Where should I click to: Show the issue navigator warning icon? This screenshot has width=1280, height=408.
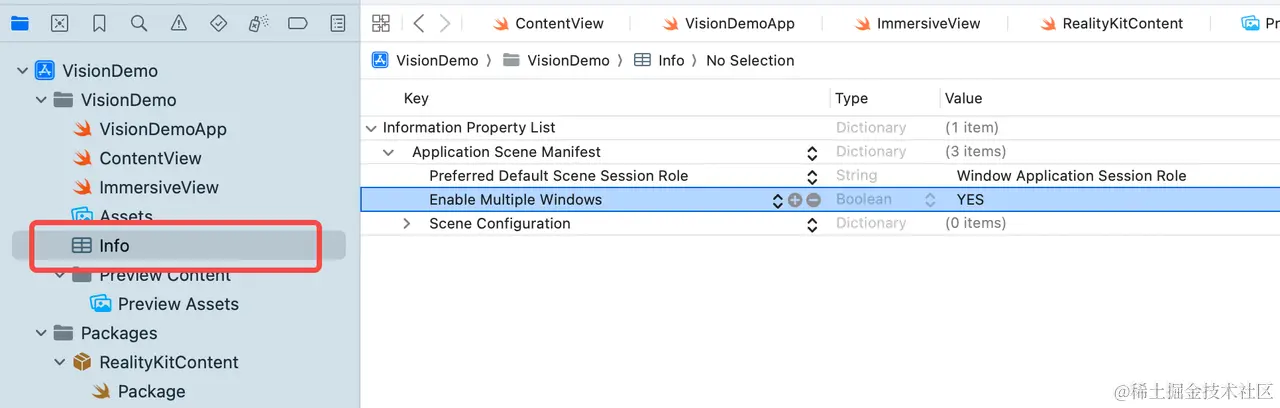click(179, 23)
